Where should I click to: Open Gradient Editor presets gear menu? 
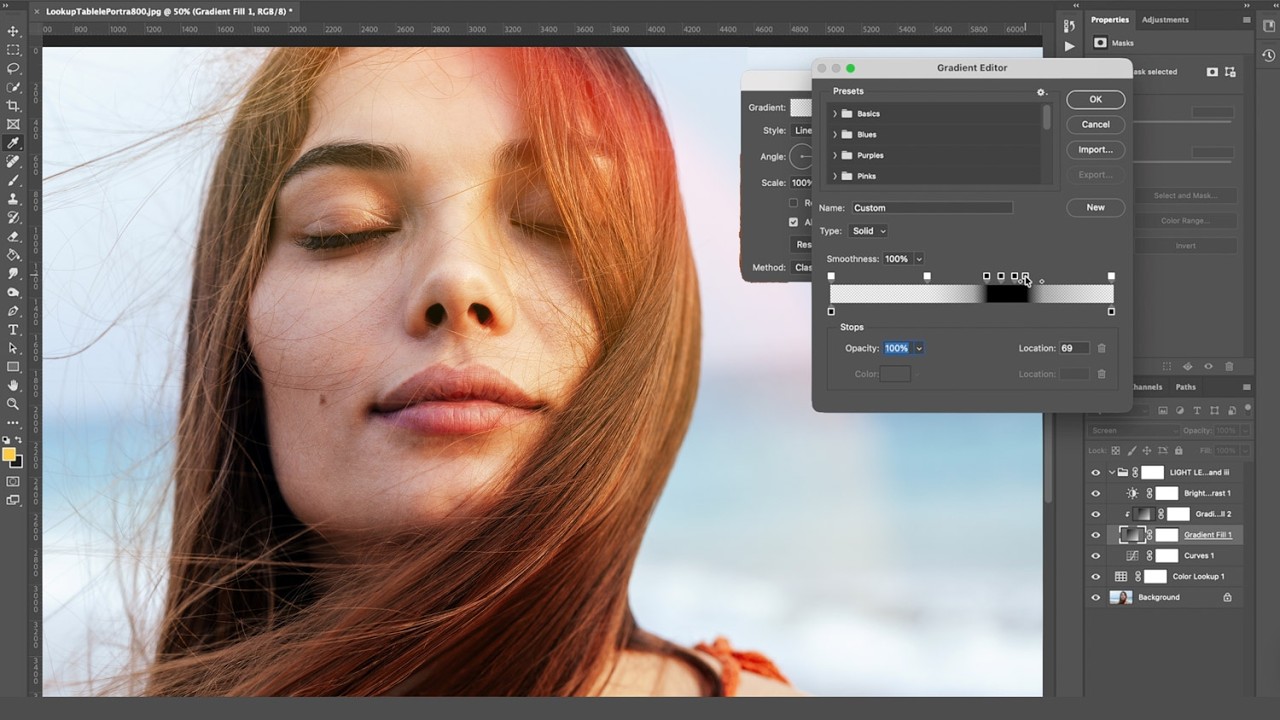click(x=1041, y=92)
